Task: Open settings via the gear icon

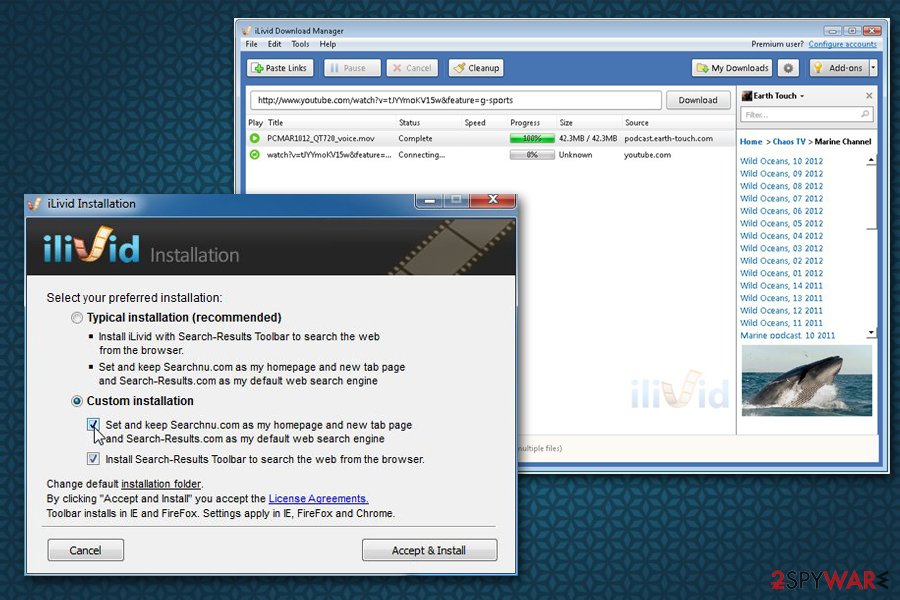Action: [x=789, y=68]
